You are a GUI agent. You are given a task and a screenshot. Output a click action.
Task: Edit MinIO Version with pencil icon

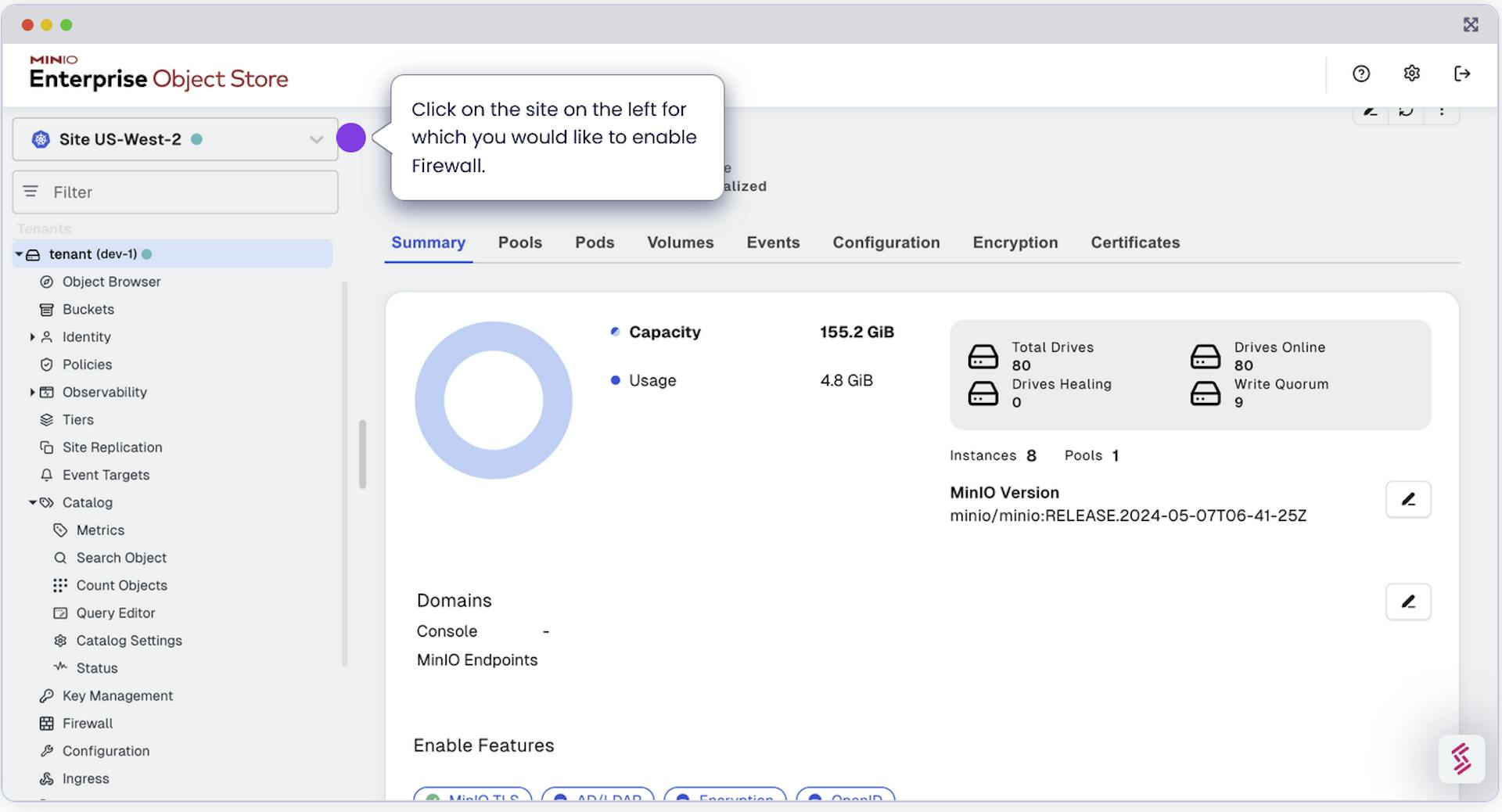click(1408, 499)
